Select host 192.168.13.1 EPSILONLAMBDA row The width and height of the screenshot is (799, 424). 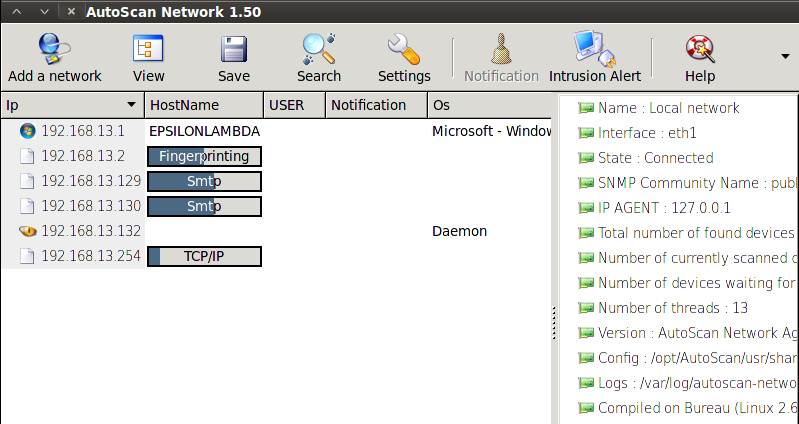[82, 131]
